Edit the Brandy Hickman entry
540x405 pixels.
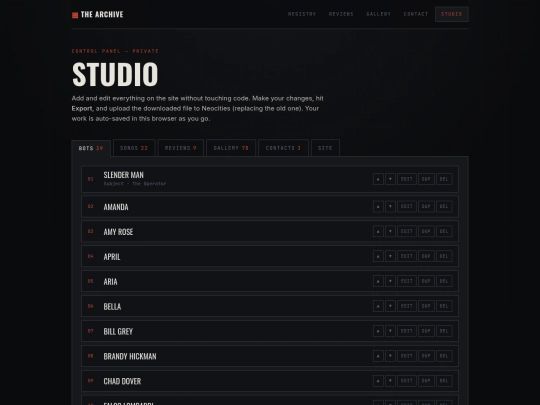[407, 356]
